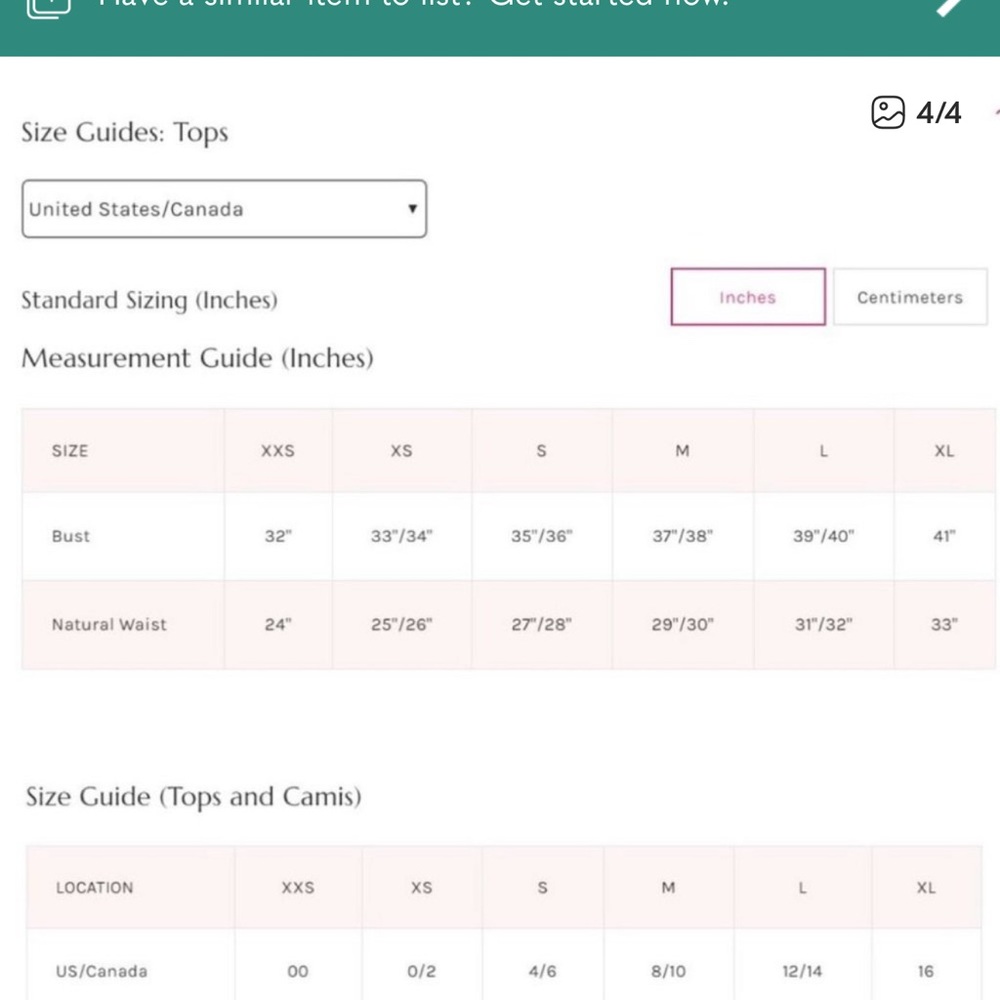Click the Size Guides: Tops heading
Image resolution: width=1000 pixels, height=1000 pixels.
[125, 133]
